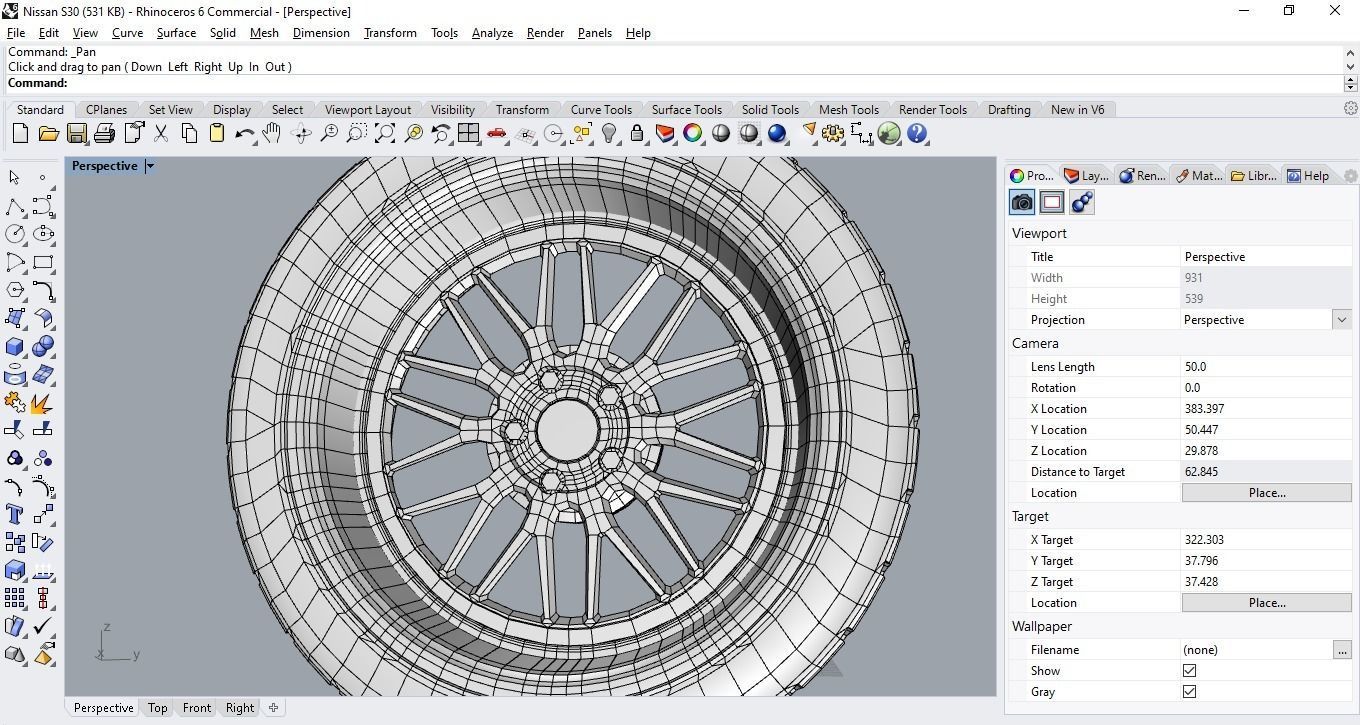Viewport: 1360px width, 725px height.
Task: Cut selection with the scissors icon
Action: (160, 133)
